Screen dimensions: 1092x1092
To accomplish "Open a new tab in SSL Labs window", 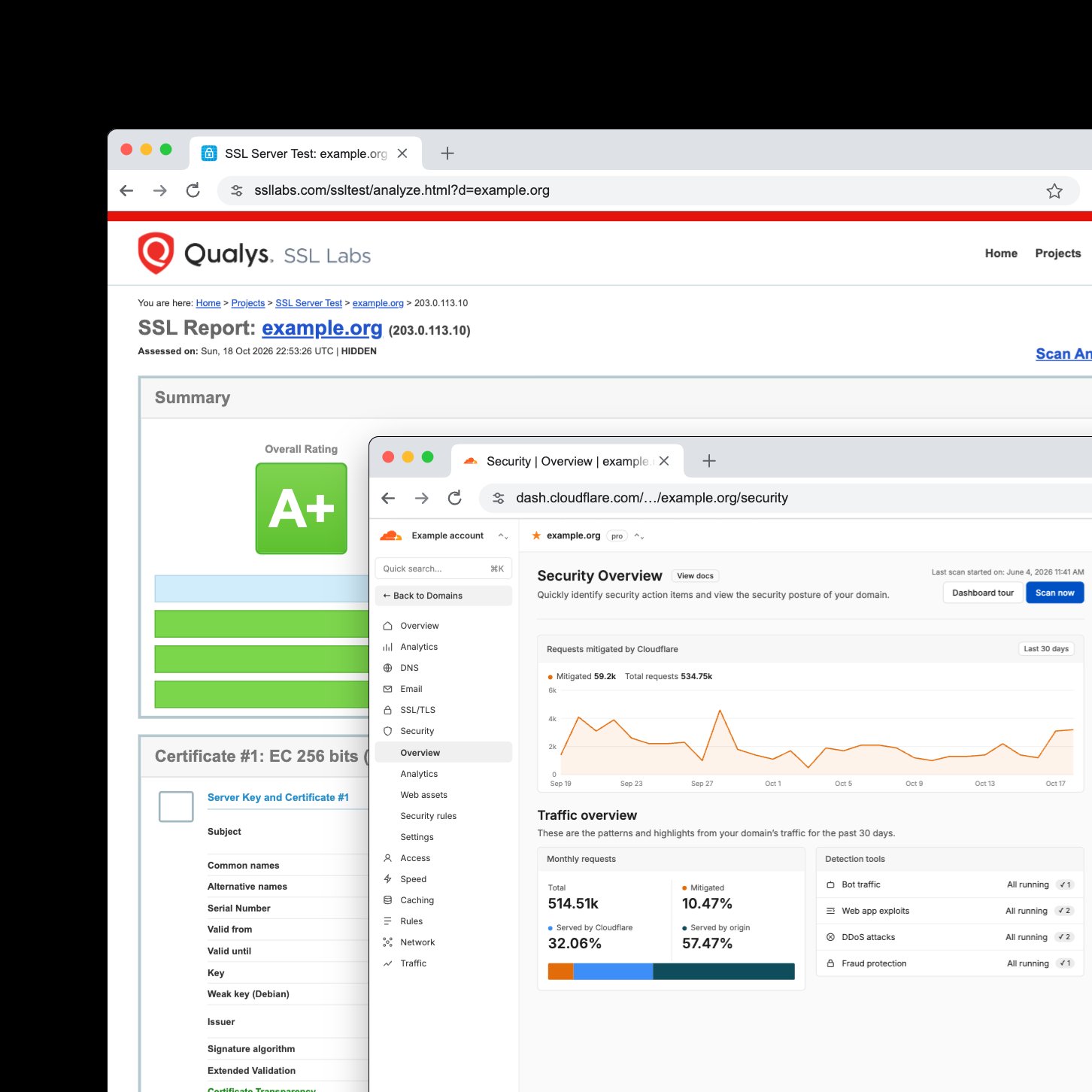I will click(447, 153).
